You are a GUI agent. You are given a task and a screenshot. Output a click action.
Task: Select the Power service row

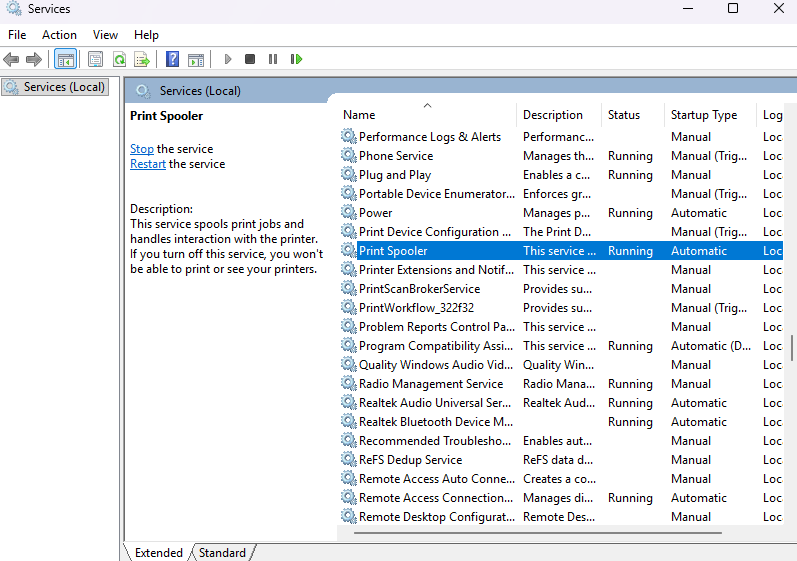point(376,213)
